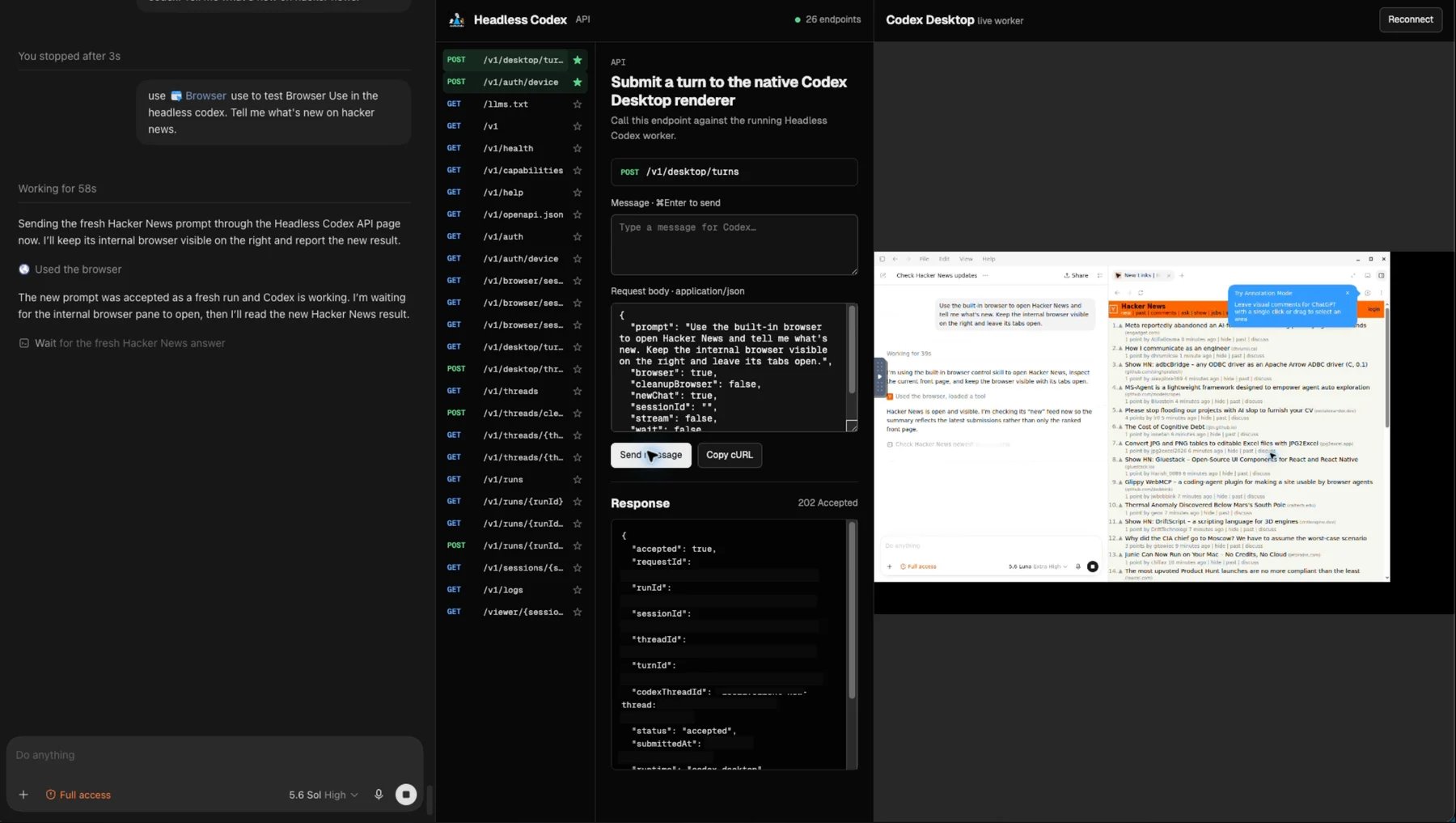This screenshot has width=1456, height=823.
Task: Open Full access permissions in left chat
Action: point(78,795)
